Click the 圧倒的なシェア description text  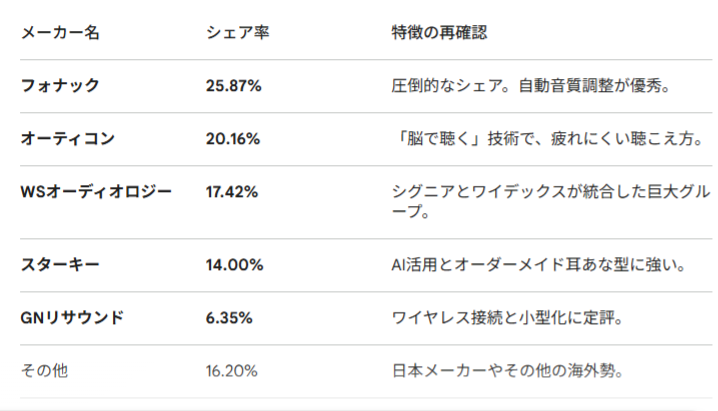coord(529,86)
